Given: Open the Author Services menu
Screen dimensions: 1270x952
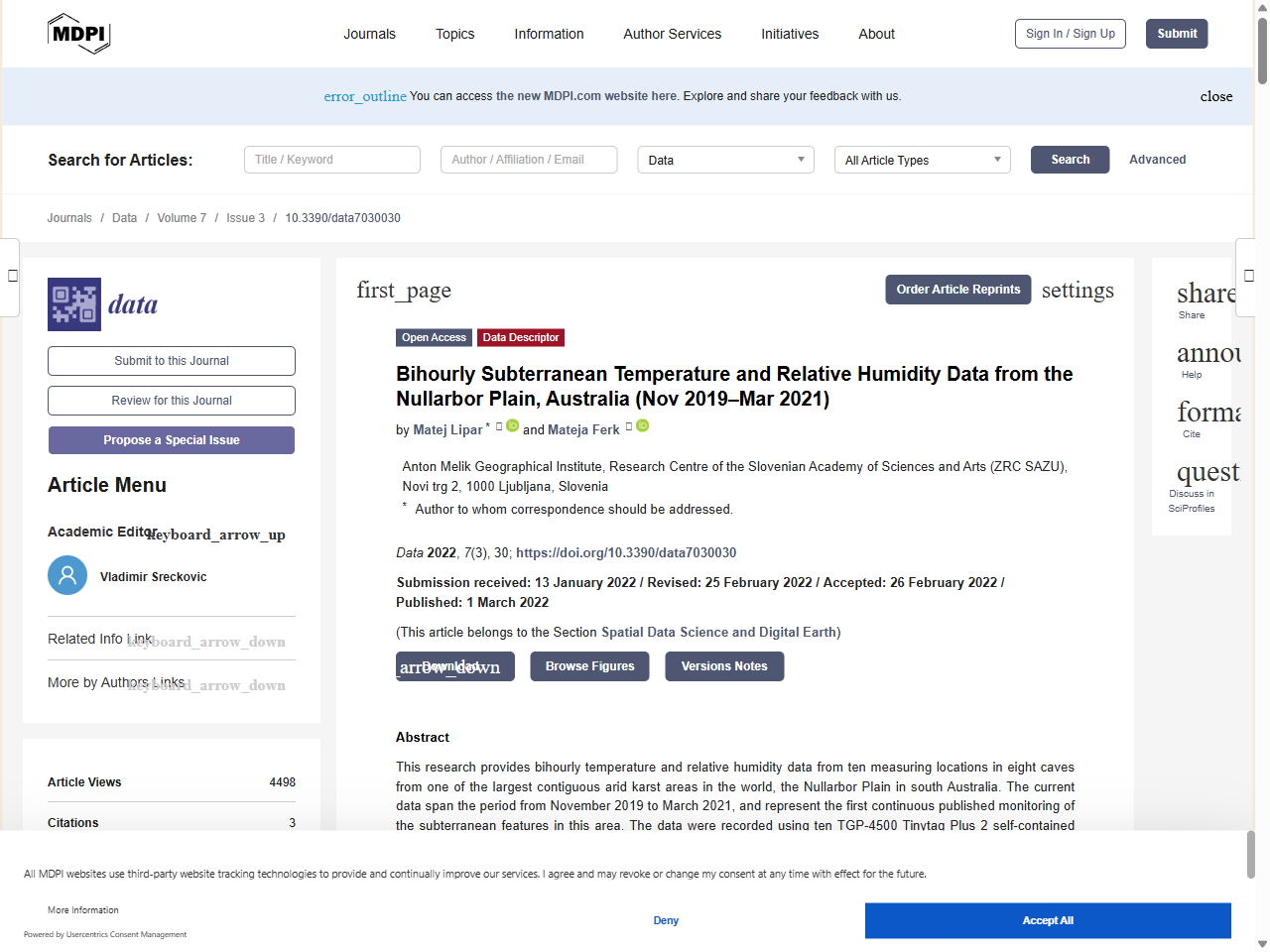Looking at the screenshot, I should pos(672,34).
